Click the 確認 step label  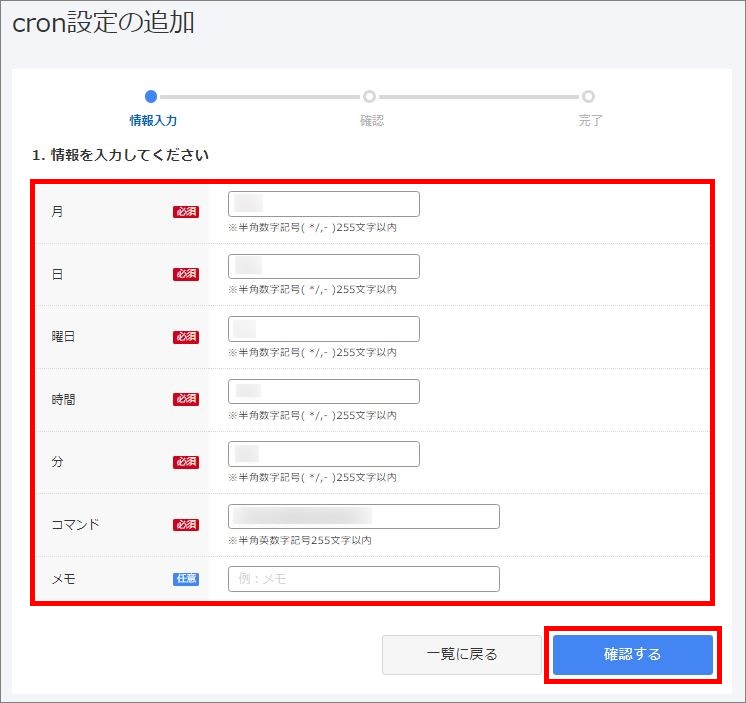coord(372,120)
